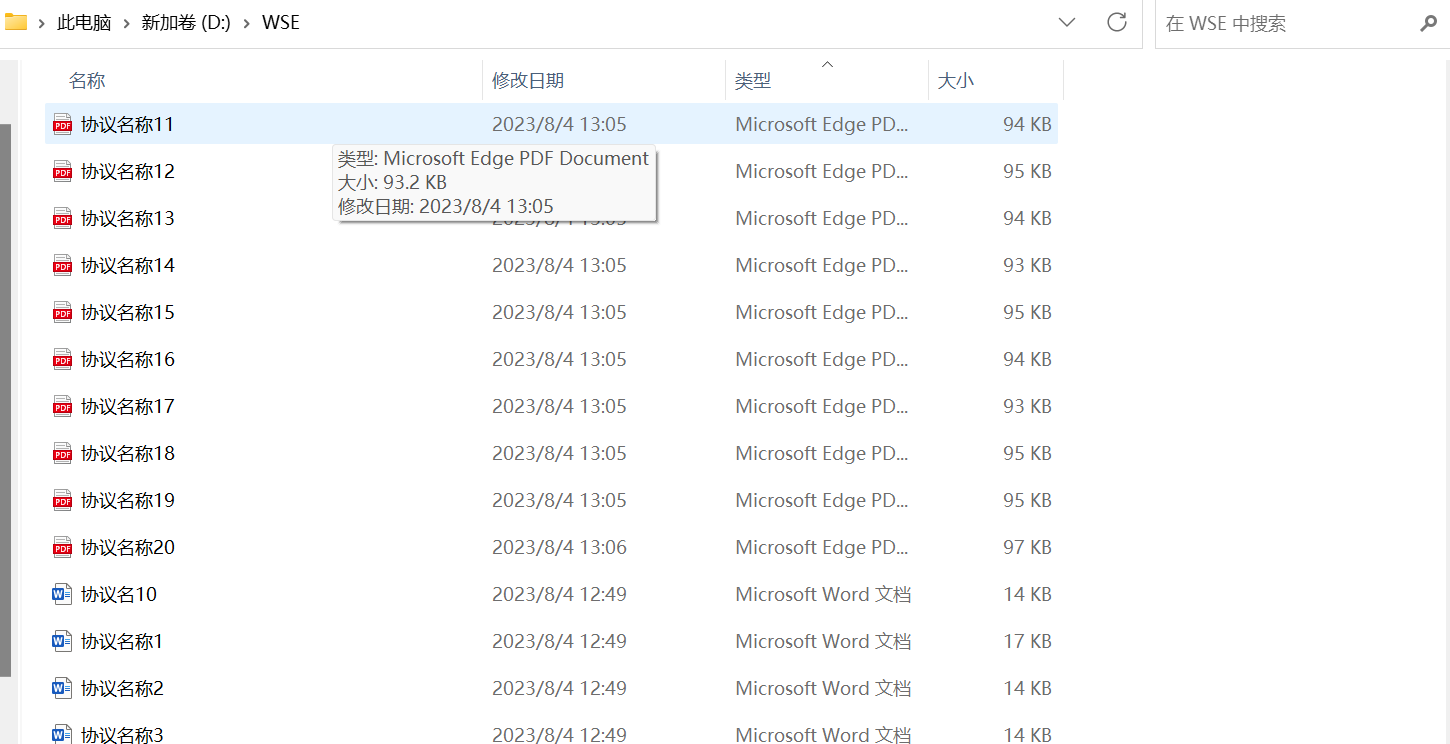Click the PDF icon of 协议名称14
Viewport: 1450px width, 744px height.
tap(62, 266)
